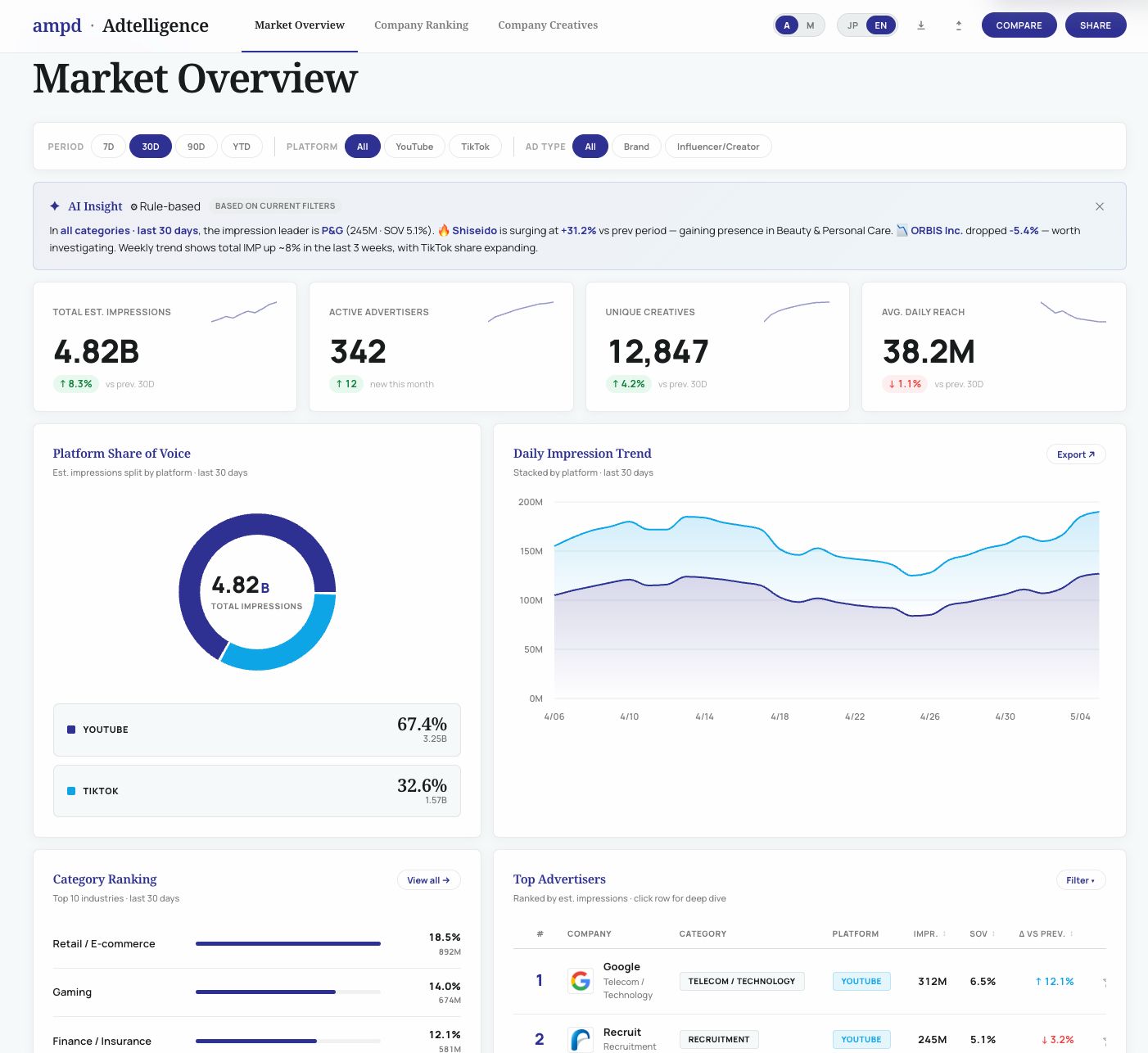This screenshot has height=1053, width=1148.
Task: Sort the table by SOV column
Action: point(982,933)
